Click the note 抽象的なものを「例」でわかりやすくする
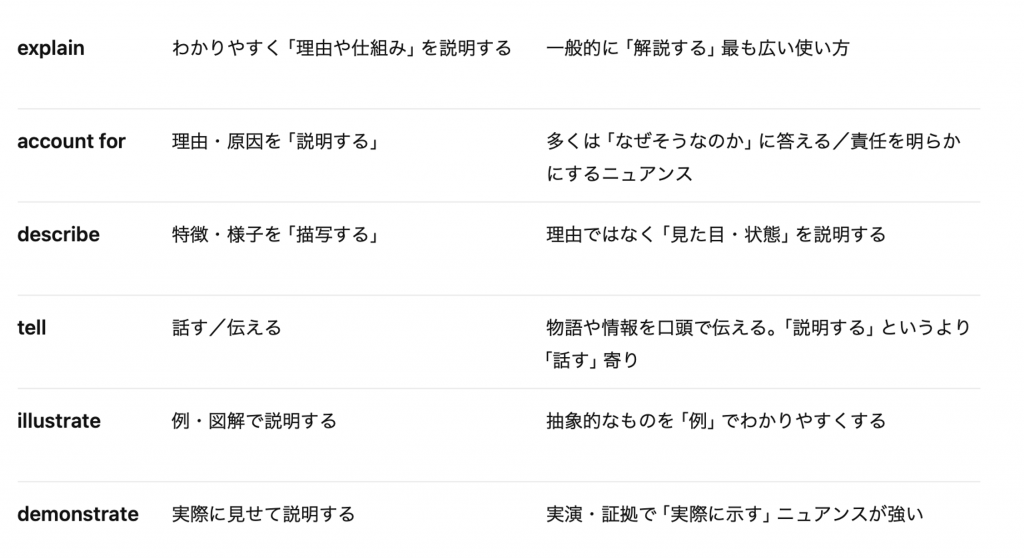The width and height of the screenshot is (1024, 558). point(716,421)
